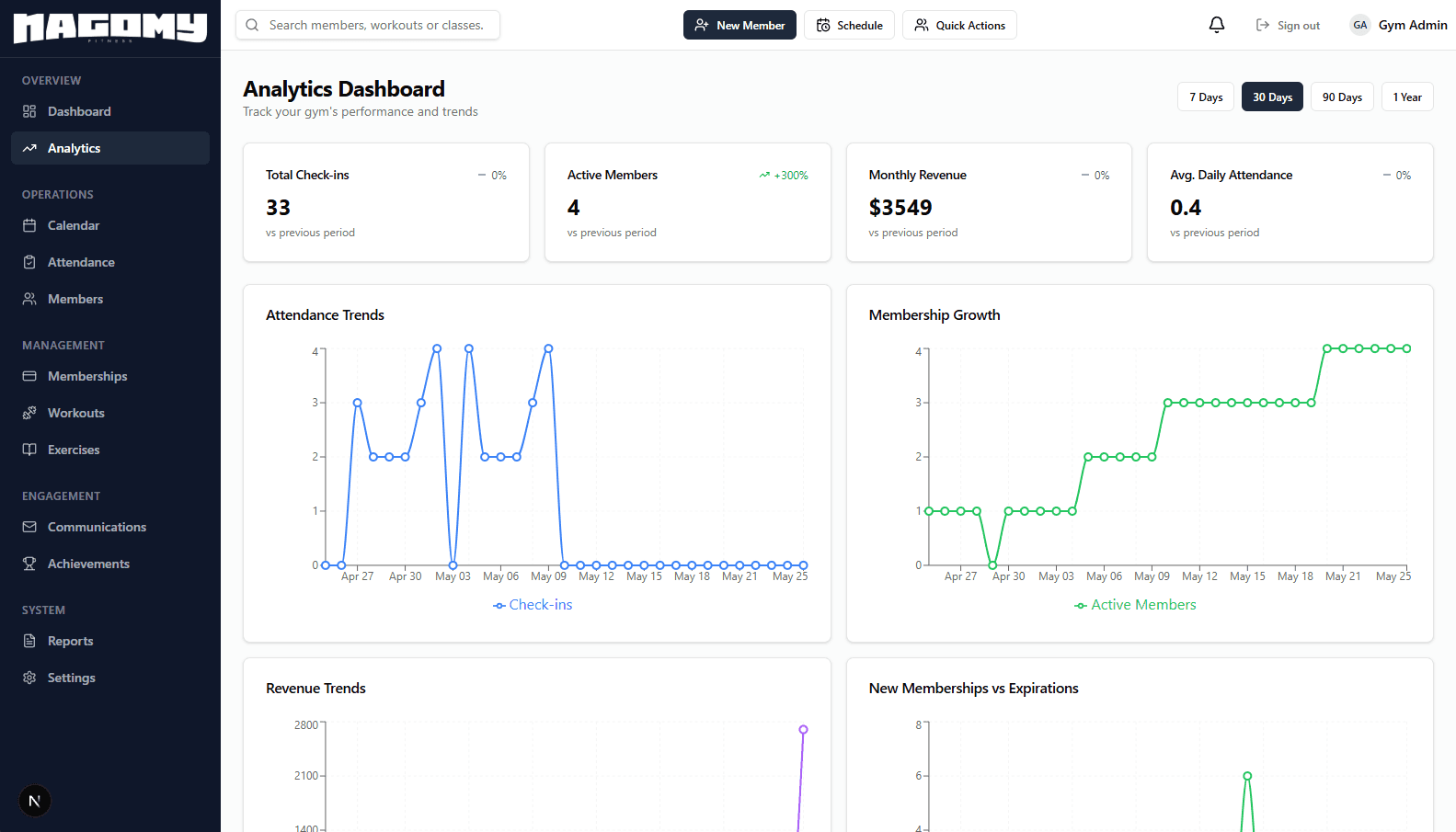Go to Members list
This screenshot has width=1456, height=832.
pos(110,299)
